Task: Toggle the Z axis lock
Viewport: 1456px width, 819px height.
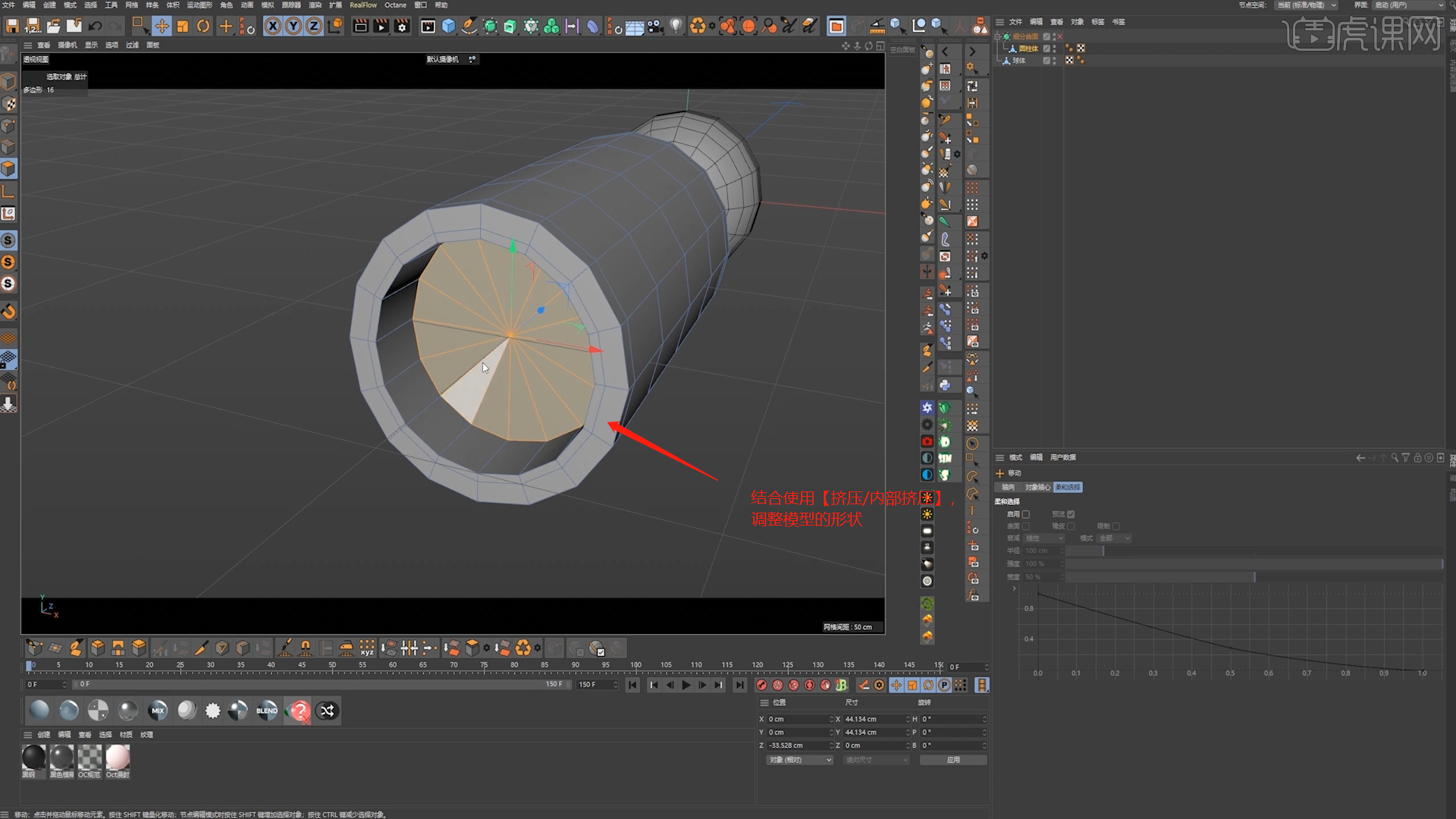Action: (x=314, y=27)
